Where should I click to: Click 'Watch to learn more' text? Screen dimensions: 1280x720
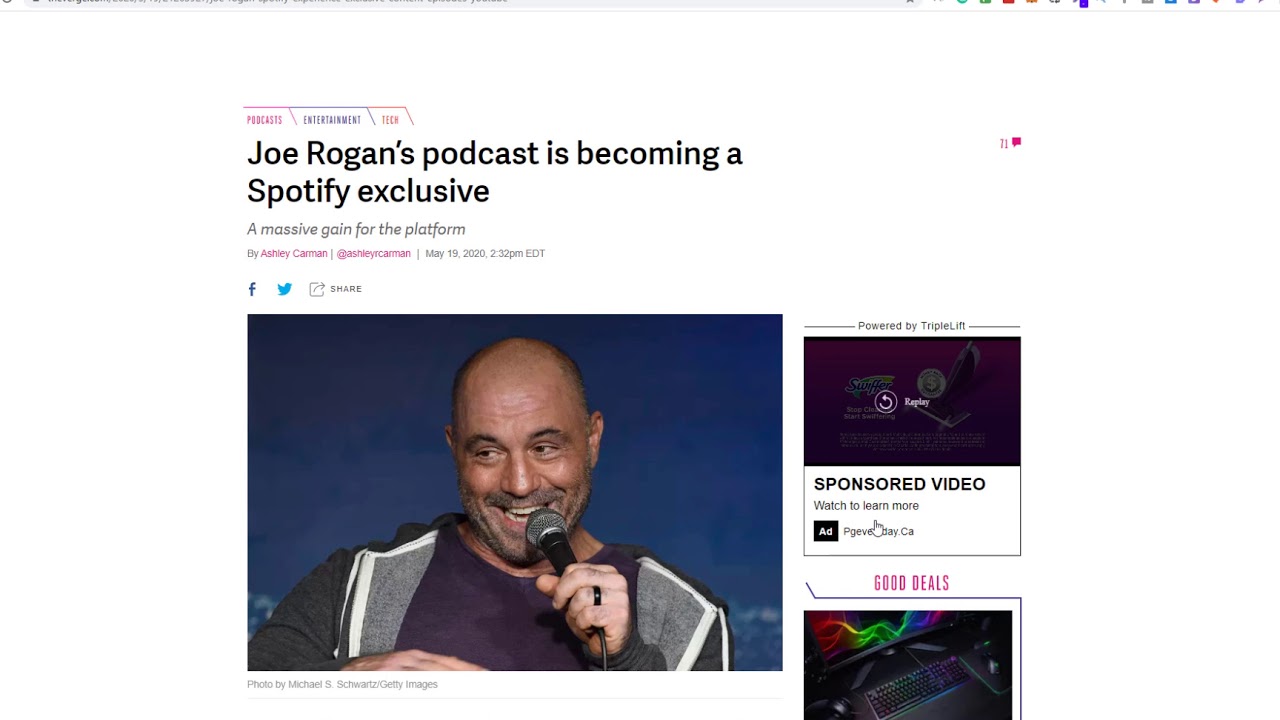tap(866, 506)
